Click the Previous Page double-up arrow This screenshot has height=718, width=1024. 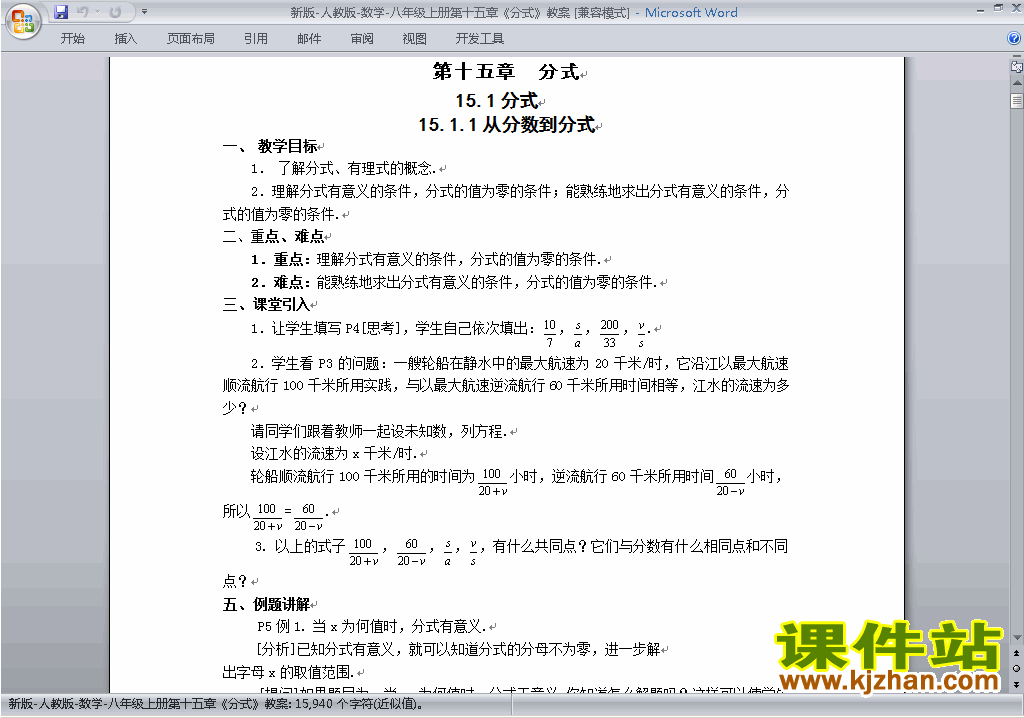[1017, 653]
